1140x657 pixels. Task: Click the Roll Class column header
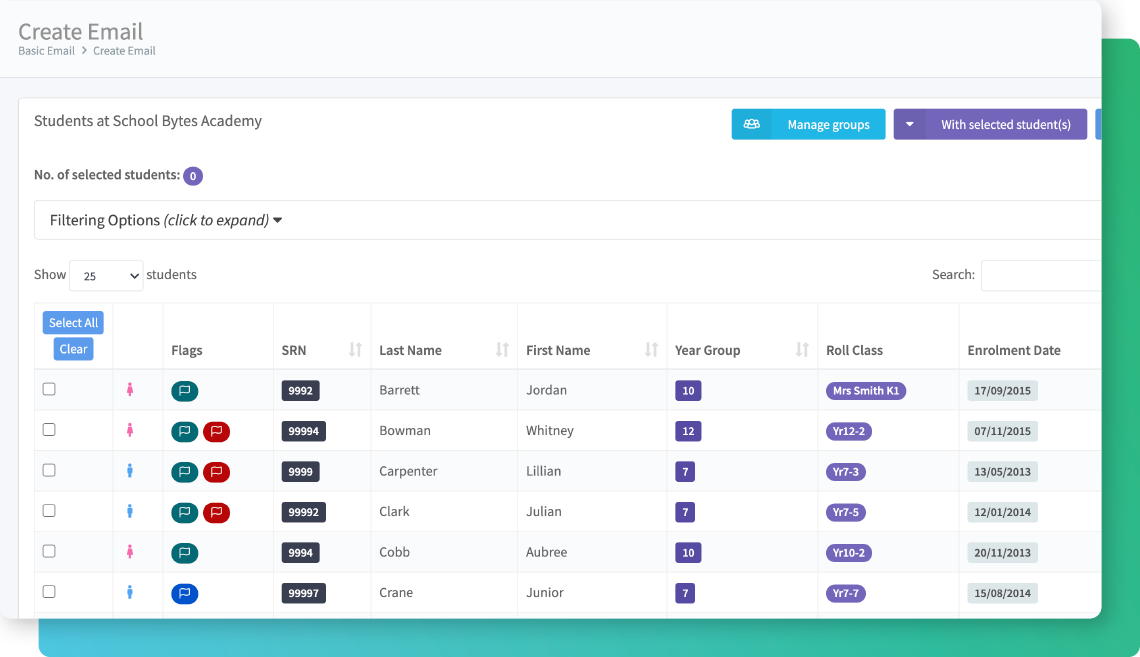854,350
